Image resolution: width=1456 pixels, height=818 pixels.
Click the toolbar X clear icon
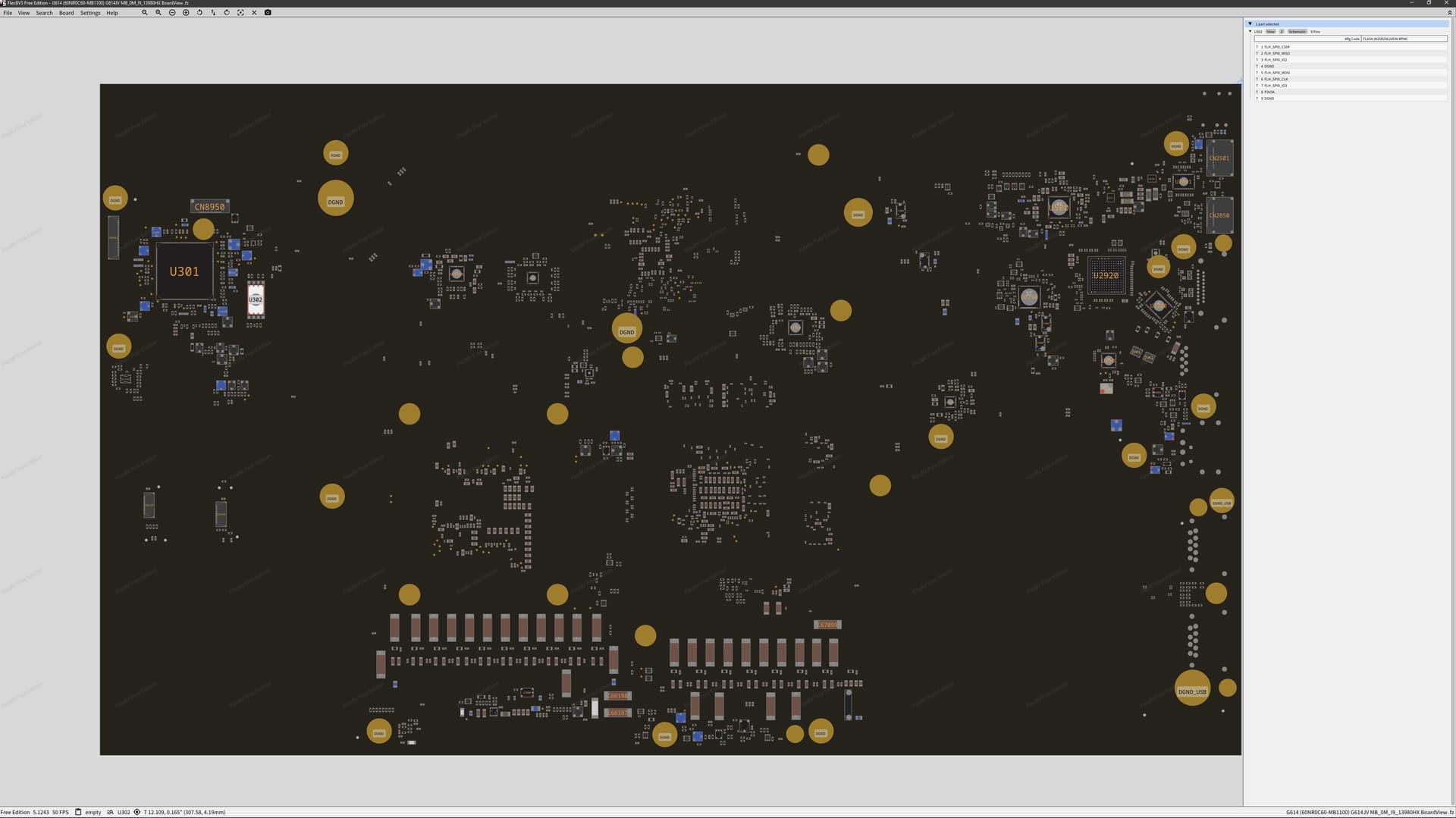click(x=254, y=13)
